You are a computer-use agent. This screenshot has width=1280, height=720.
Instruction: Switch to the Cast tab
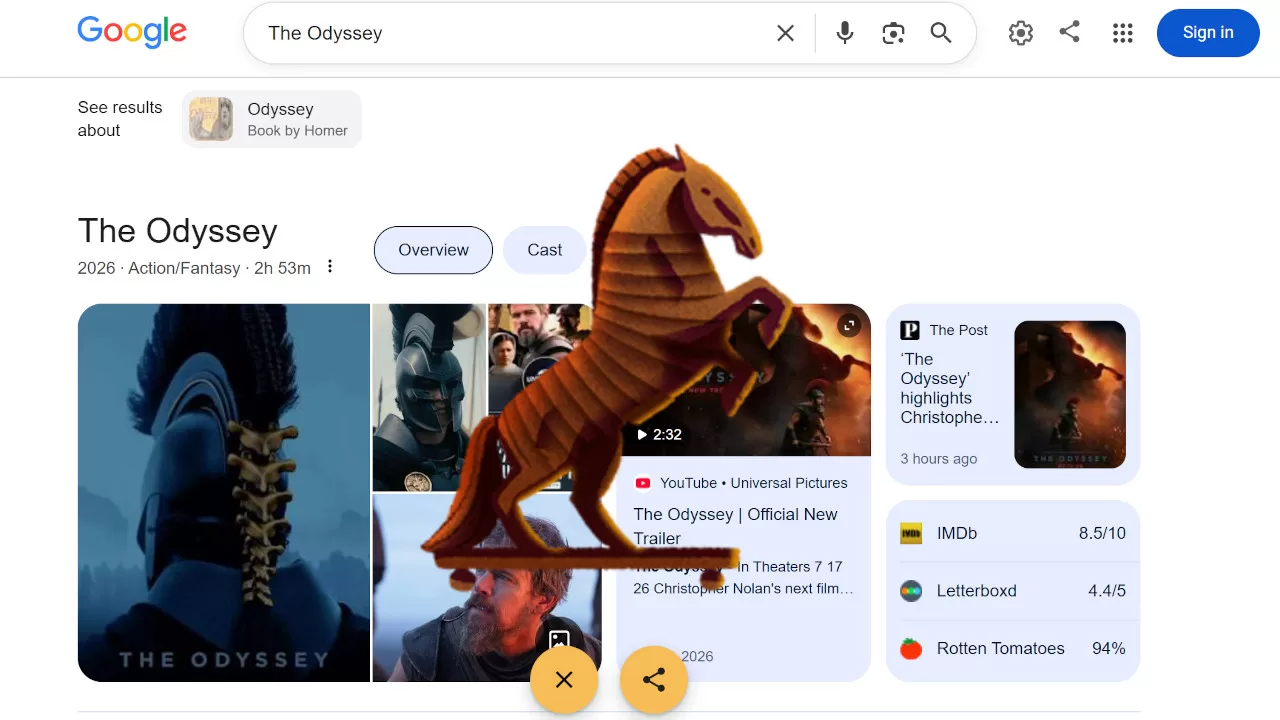544,250
